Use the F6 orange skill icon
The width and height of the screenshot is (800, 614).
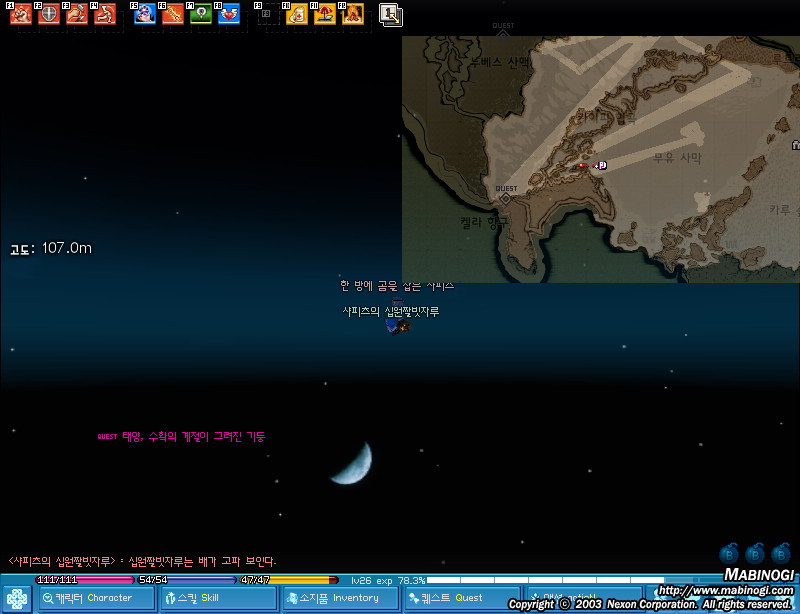click(173, 15)
